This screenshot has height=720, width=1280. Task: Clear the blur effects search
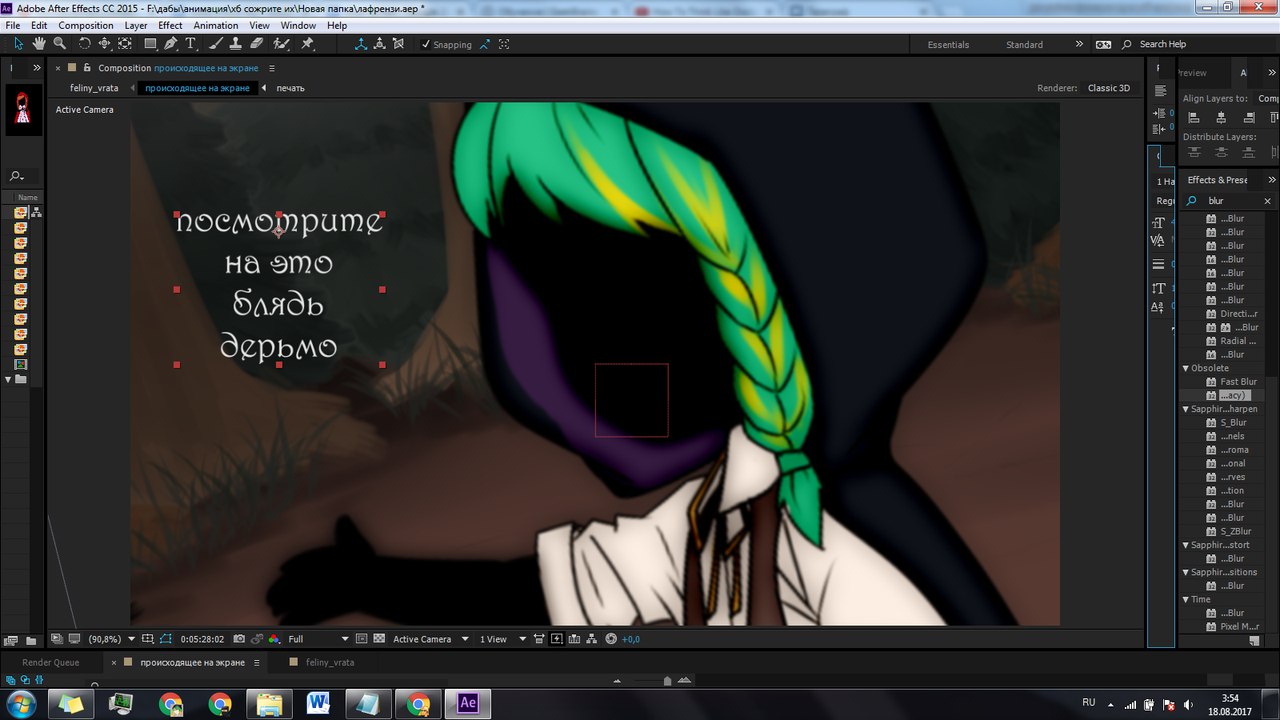coord(1268,201)
